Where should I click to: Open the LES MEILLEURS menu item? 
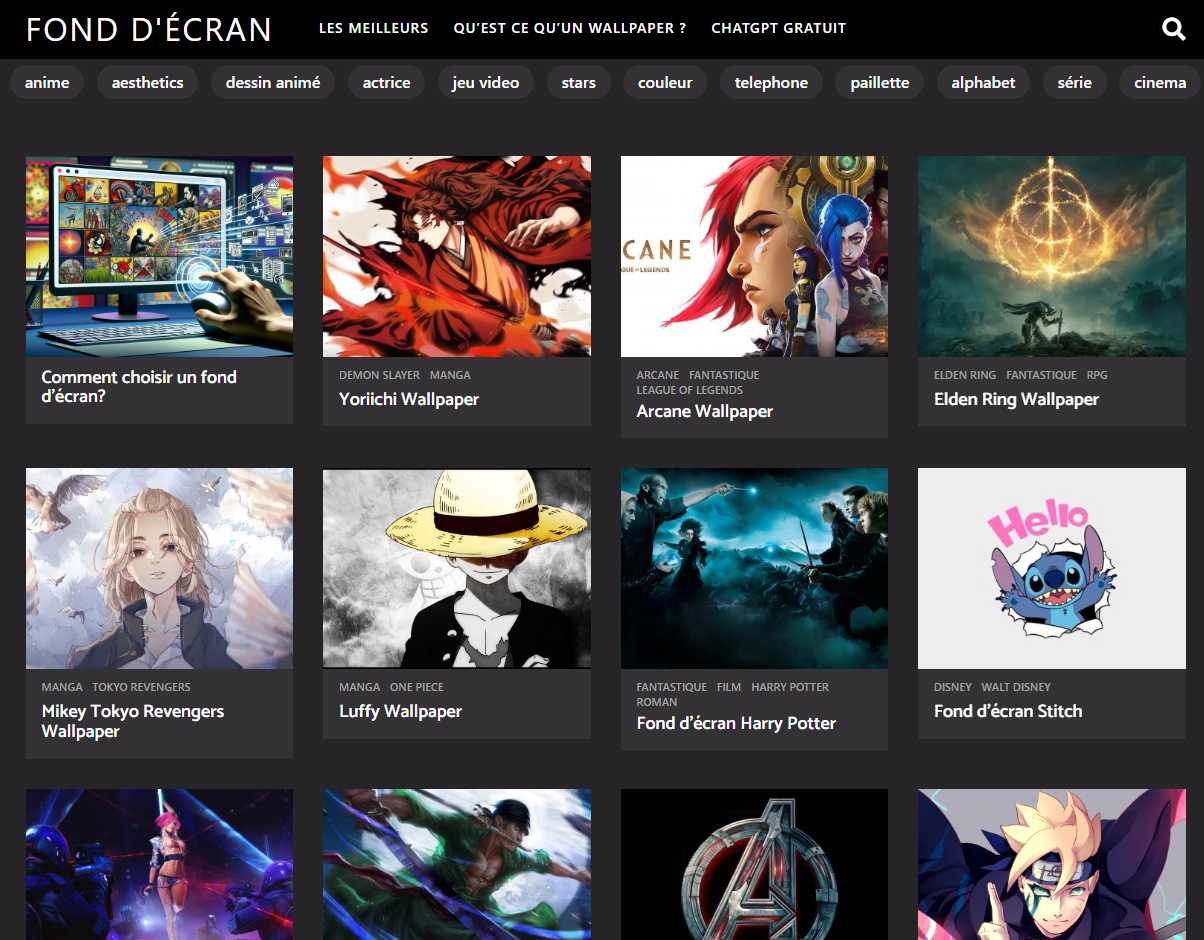373,28
